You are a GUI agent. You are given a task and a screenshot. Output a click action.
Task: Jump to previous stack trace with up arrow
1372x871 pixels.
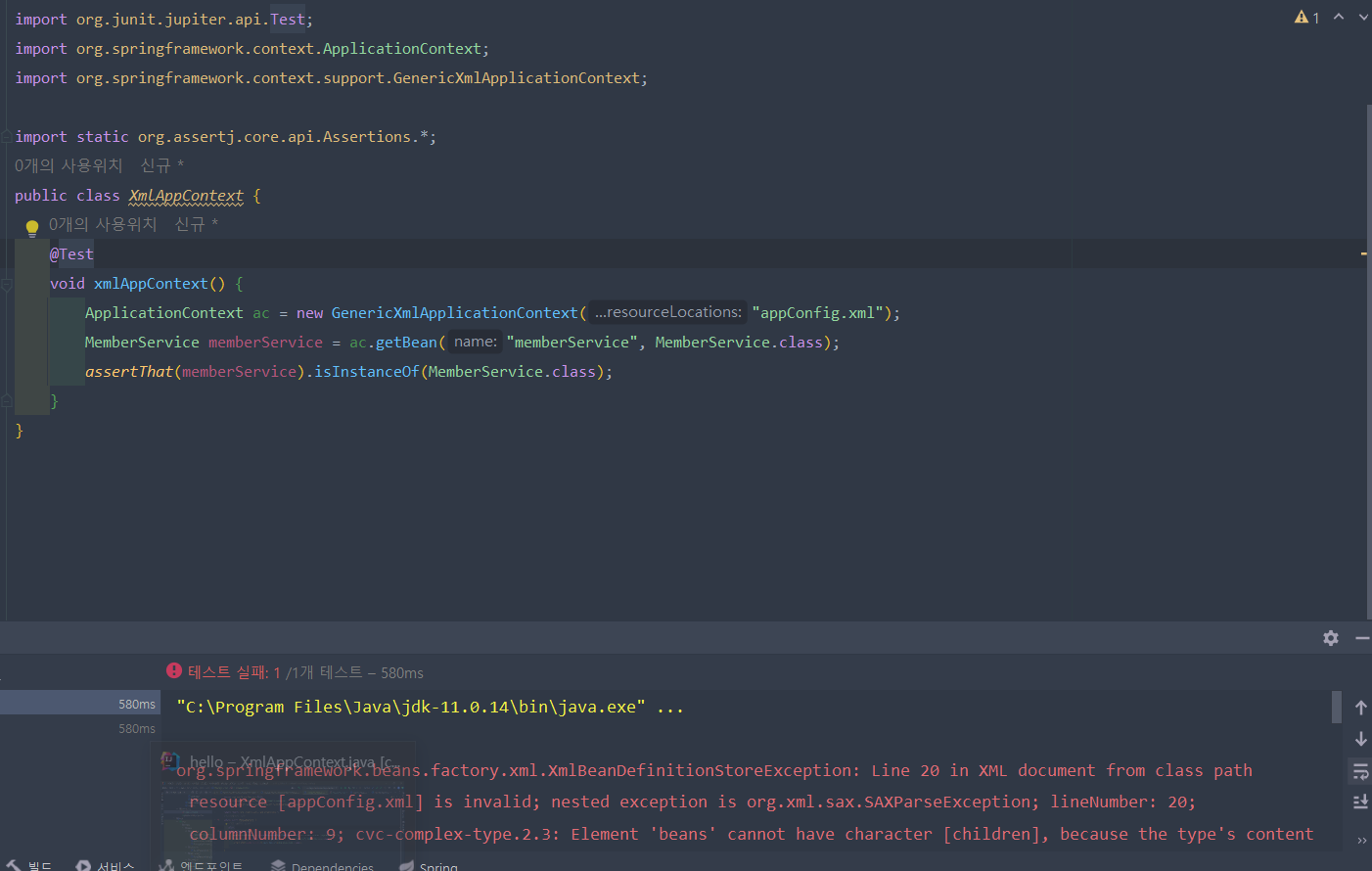pyautogui.click(x=1360, y=708)
